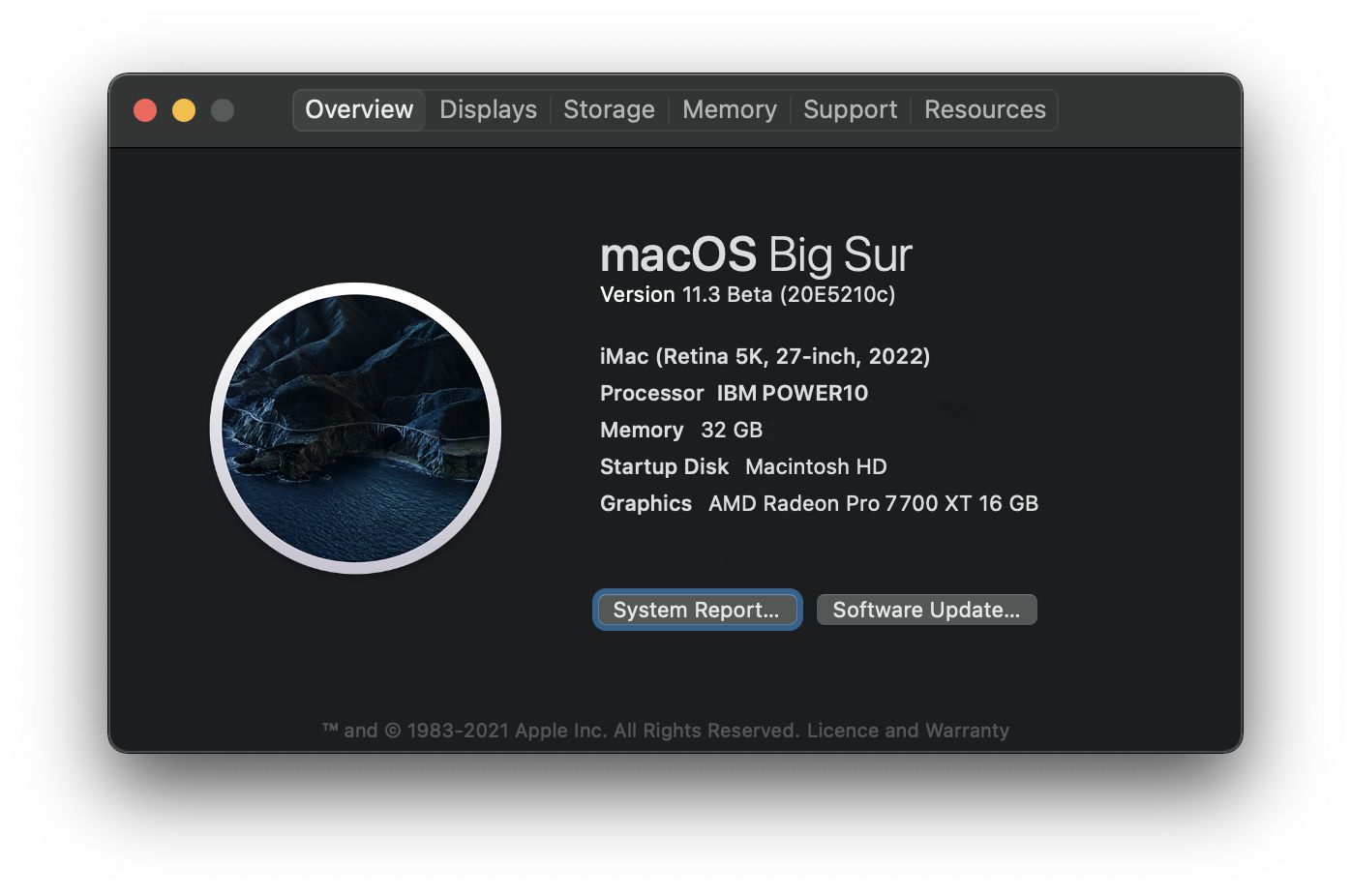Open the Storage tab
This screenshot has height=896, width=1351.
(x=609, y=109)
